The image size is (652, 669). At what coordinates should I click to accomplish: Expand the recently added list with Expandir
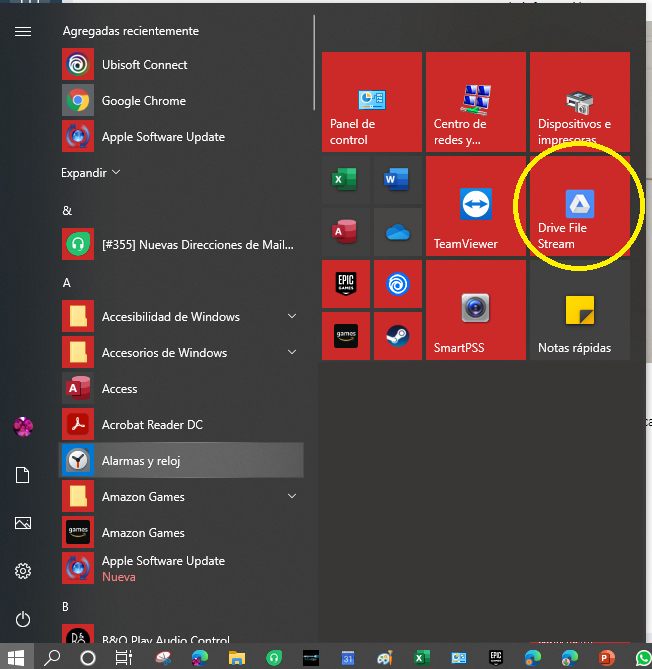90,173
